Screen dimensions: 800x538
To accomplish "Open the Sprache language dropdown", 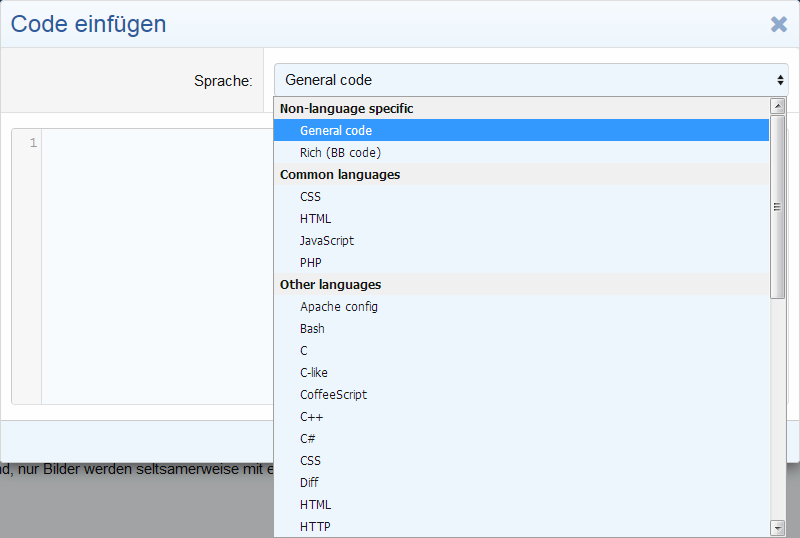I will [531, 80].
